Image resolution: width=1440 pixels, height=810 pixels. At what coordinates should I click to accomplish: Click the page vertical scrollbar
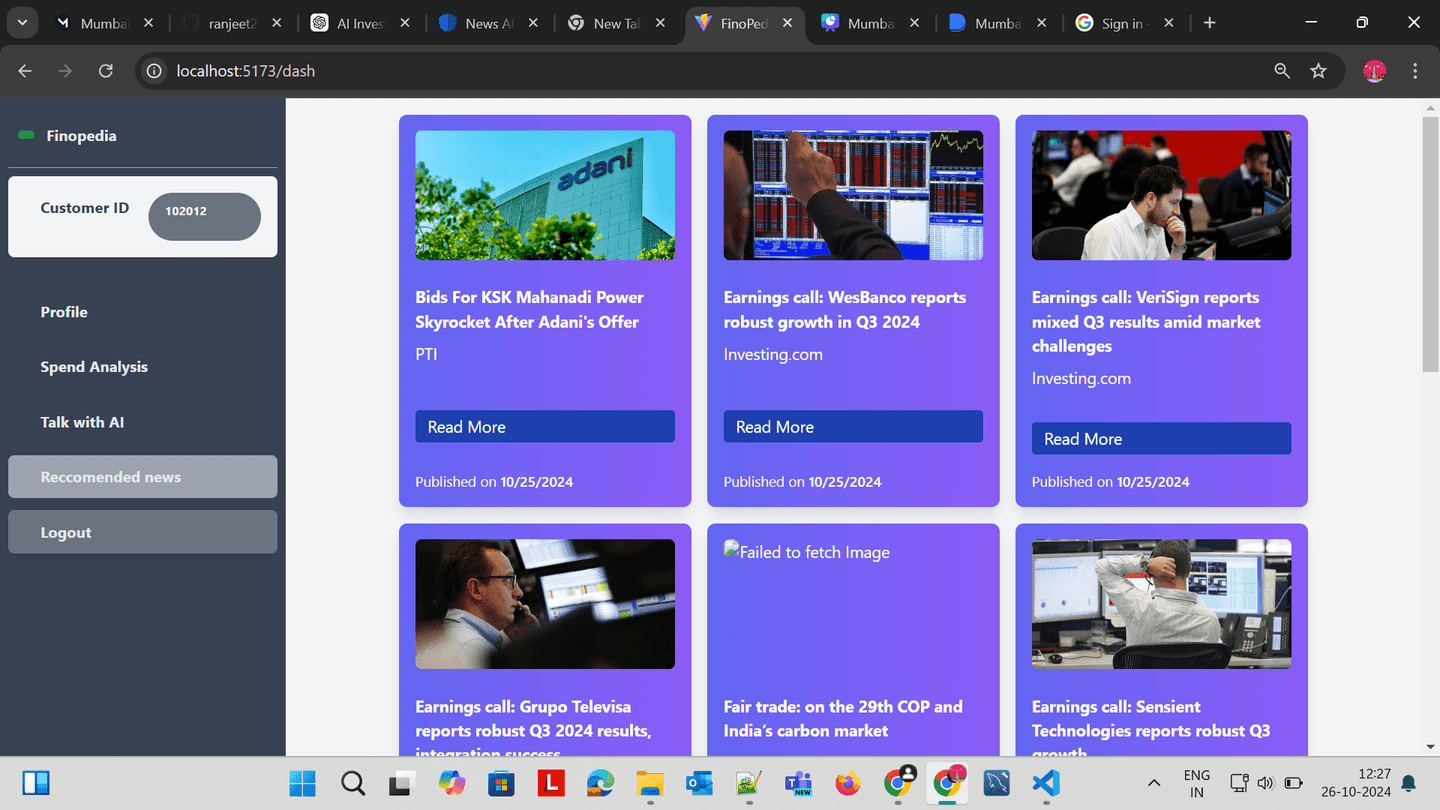click(x=1431, y=245)
